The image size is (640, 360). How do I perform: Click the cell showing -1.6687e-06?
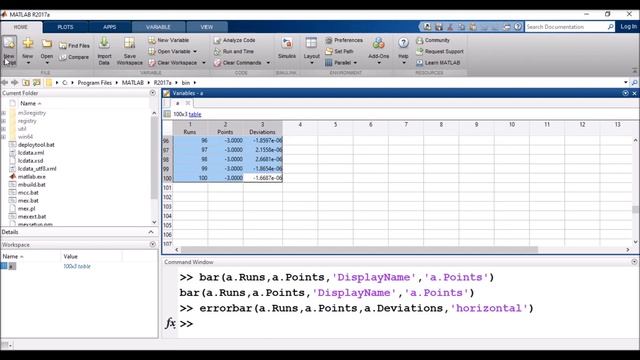pyautogui.click(x=263, y=178)
